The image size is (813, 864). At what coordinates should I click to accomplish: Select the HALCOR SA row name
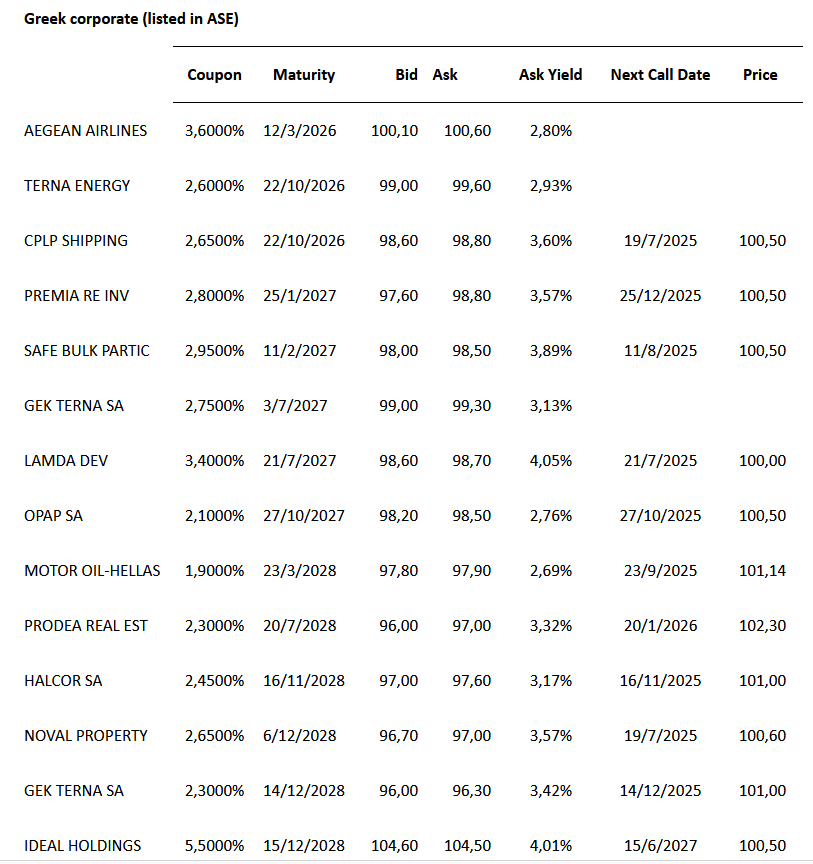pos(63,681)
